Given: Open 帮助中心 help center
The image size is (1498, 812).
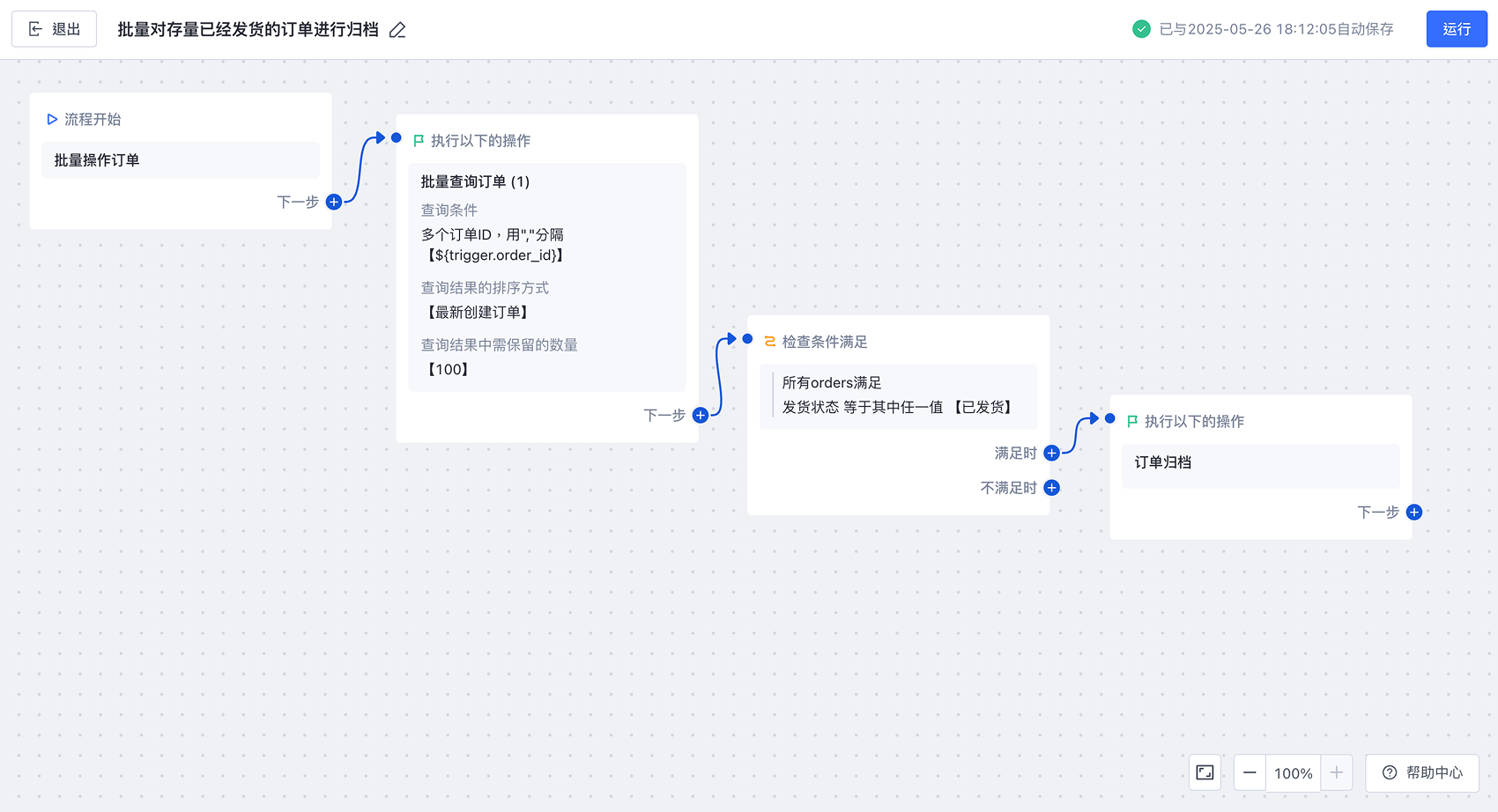Looking at the screenshot, I should point(1422,772).
